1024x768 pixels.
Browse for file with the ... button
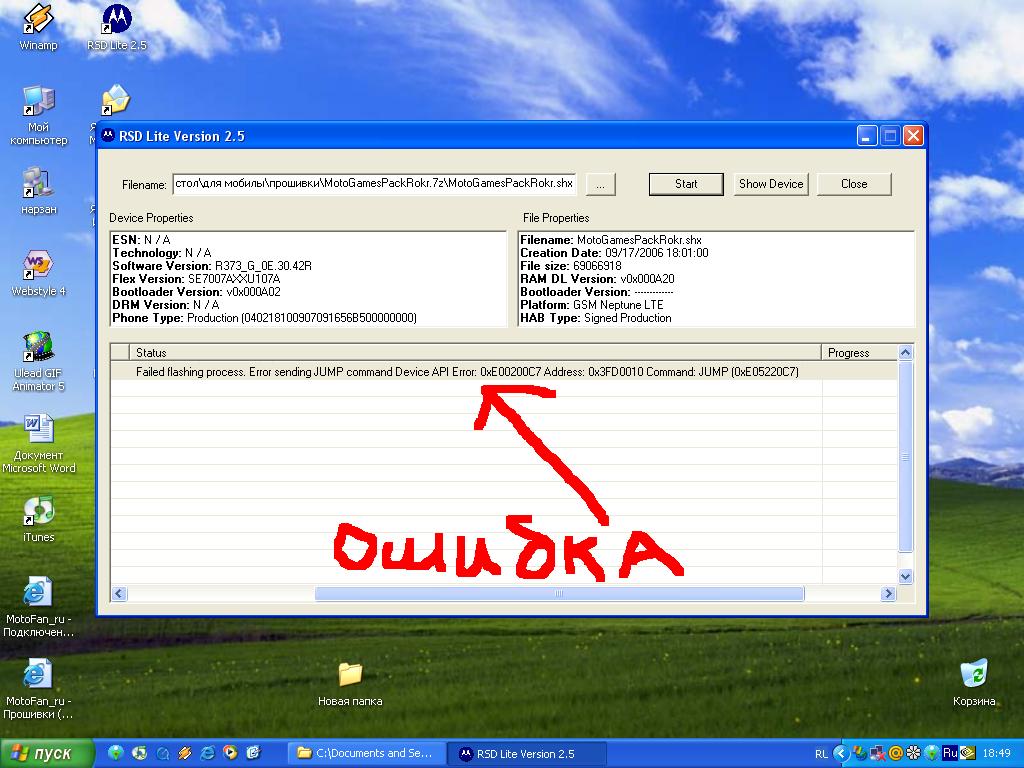pos(600,185)
